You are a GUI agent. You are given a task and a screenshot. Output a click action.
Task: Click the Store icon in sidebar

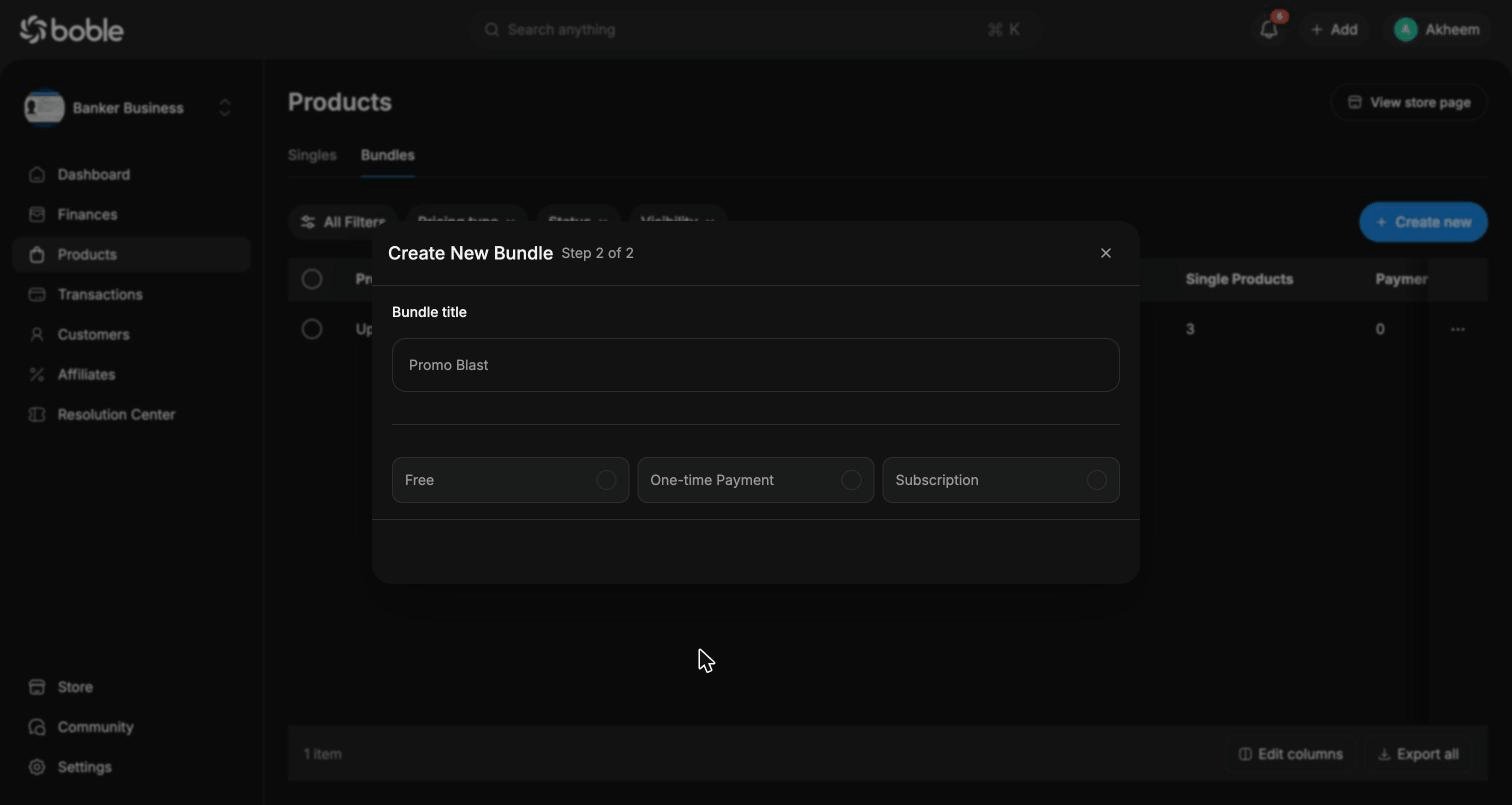tap(37, 687)
